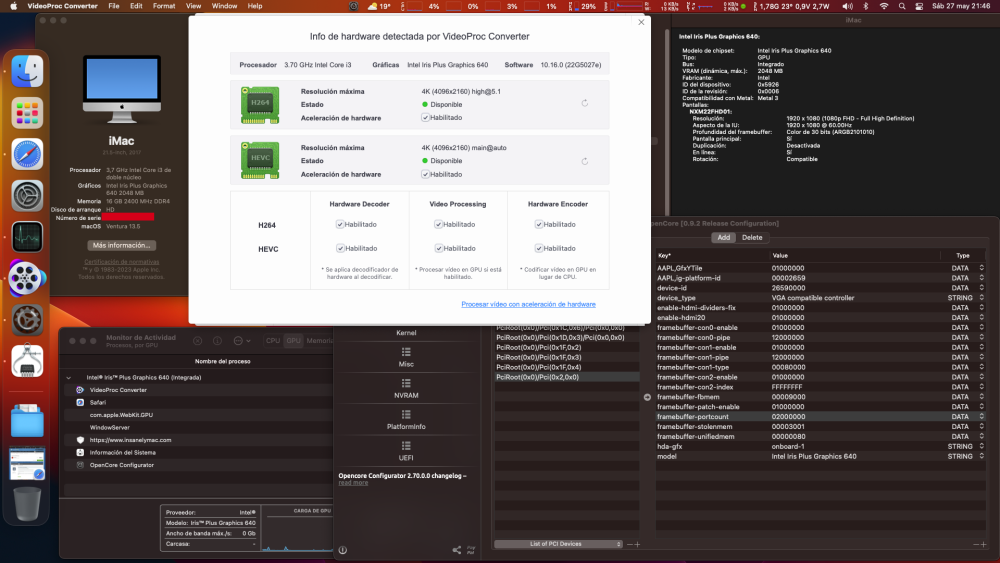Open Launchpad from the Dock
Viewport: 1000px width, 563px height.
click(27, 113)
